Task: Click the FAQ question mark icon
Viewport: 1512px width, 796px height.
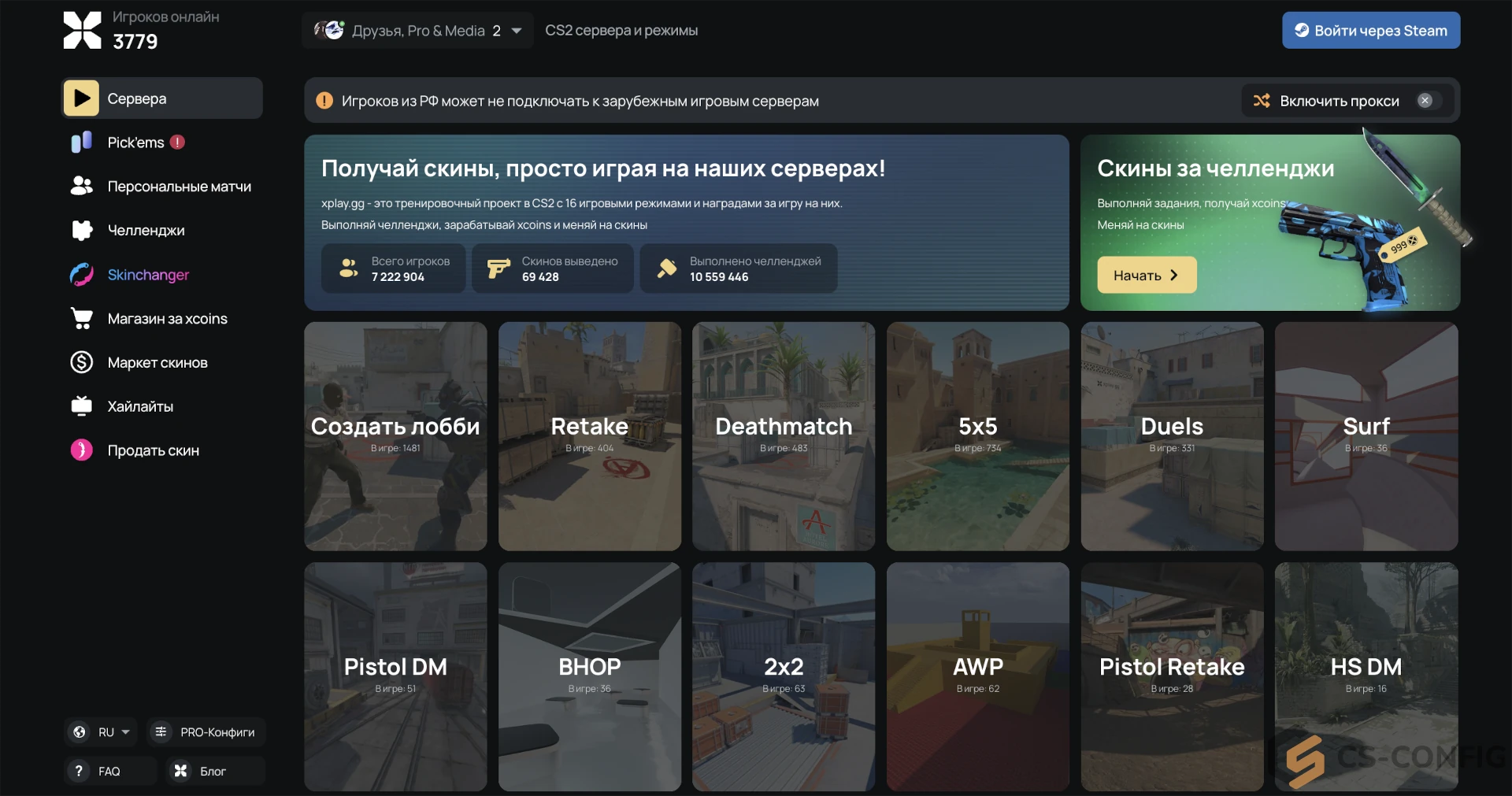Action: (79, 771)
